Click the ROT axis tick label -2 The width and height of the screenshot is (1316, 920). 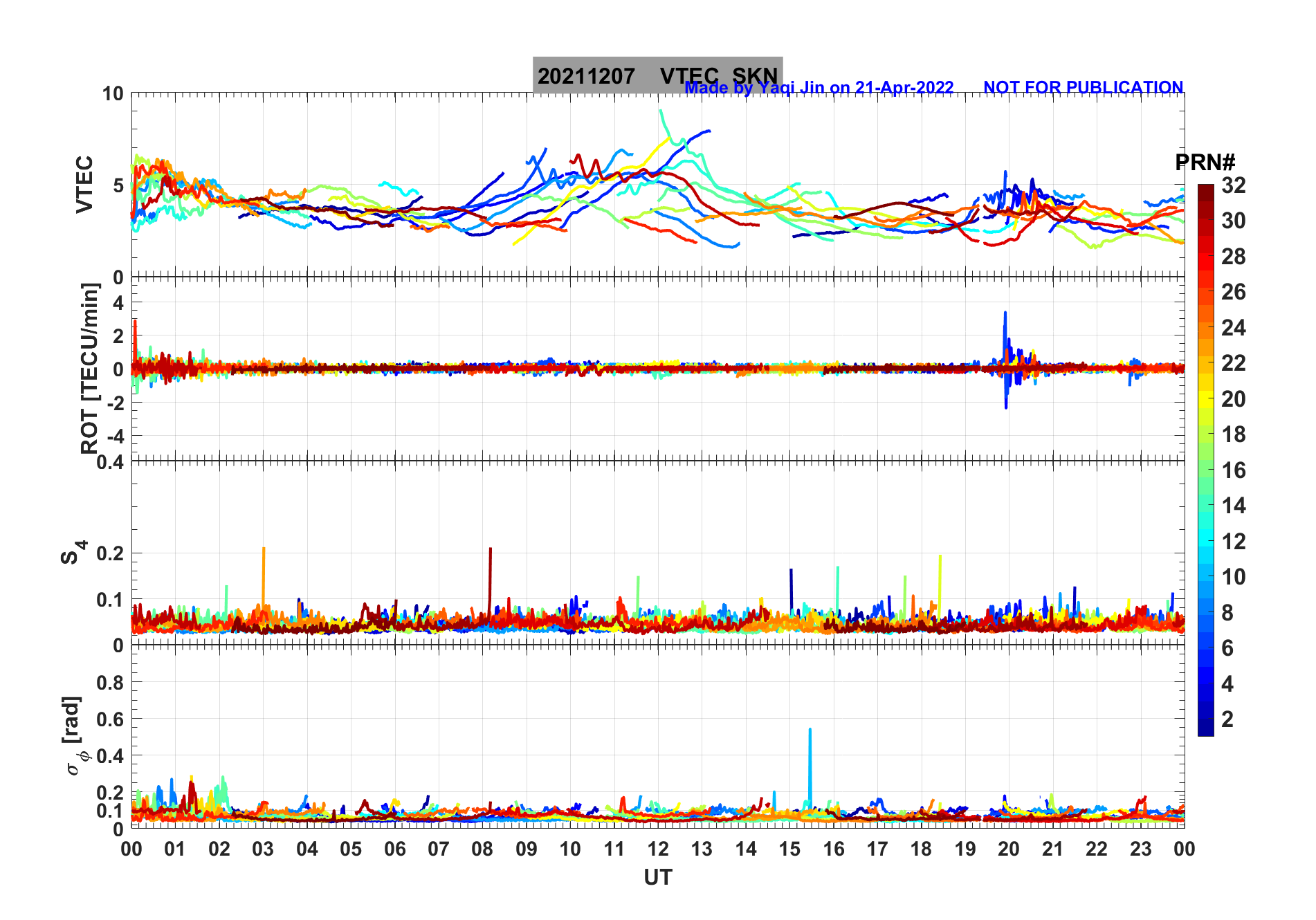[116, 403]
